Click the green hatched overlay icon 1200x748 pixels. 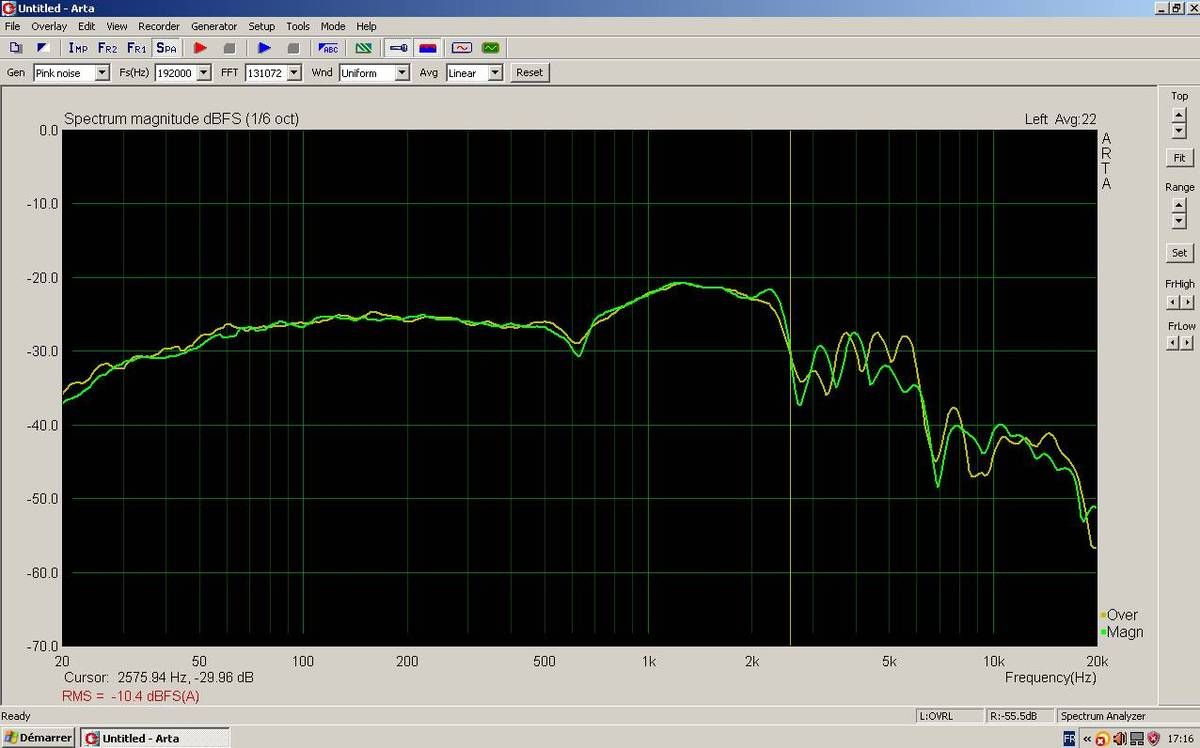point(364,48)
